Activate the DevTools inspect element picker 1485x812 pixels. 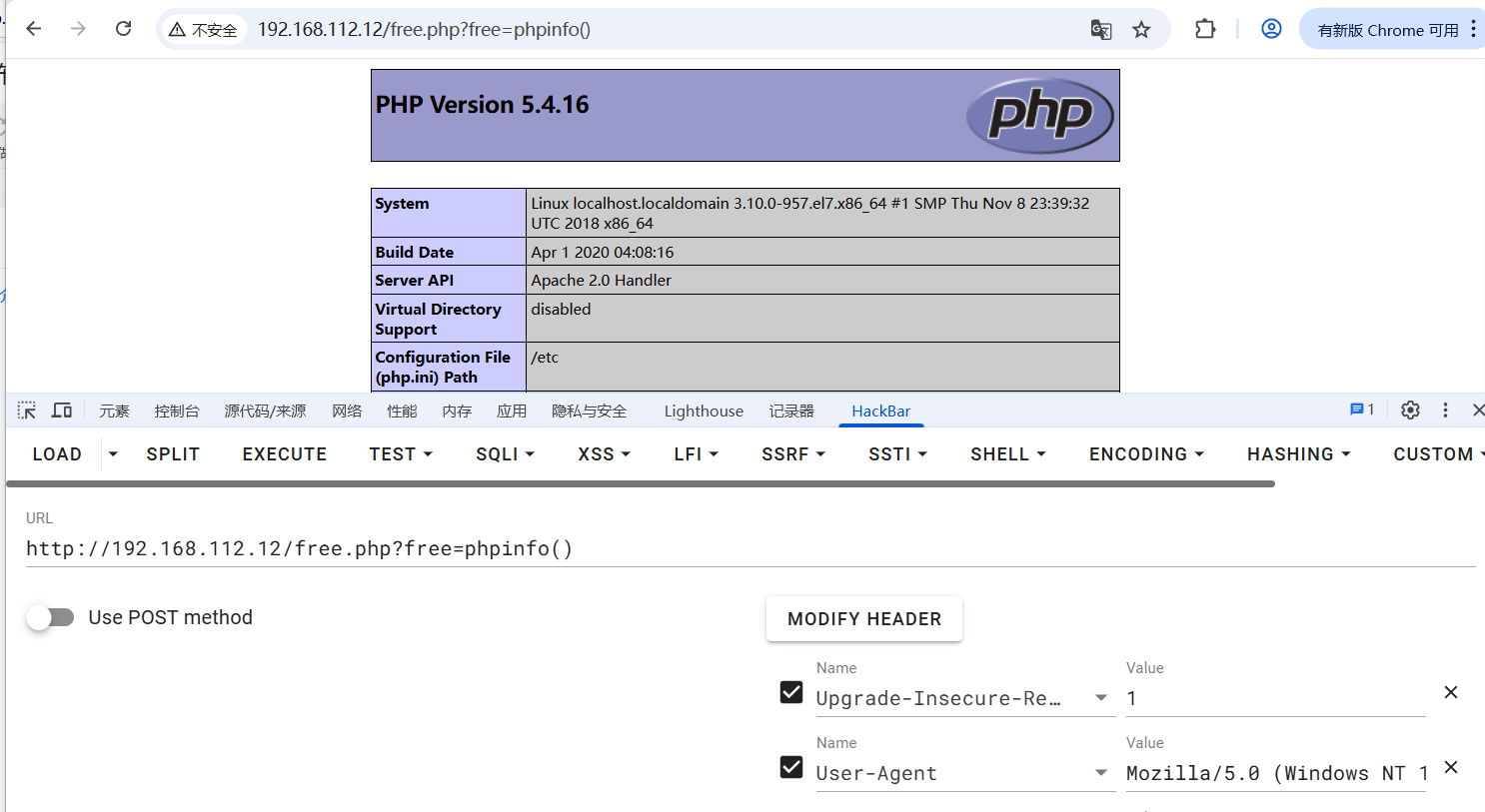[x=27, y=410]
